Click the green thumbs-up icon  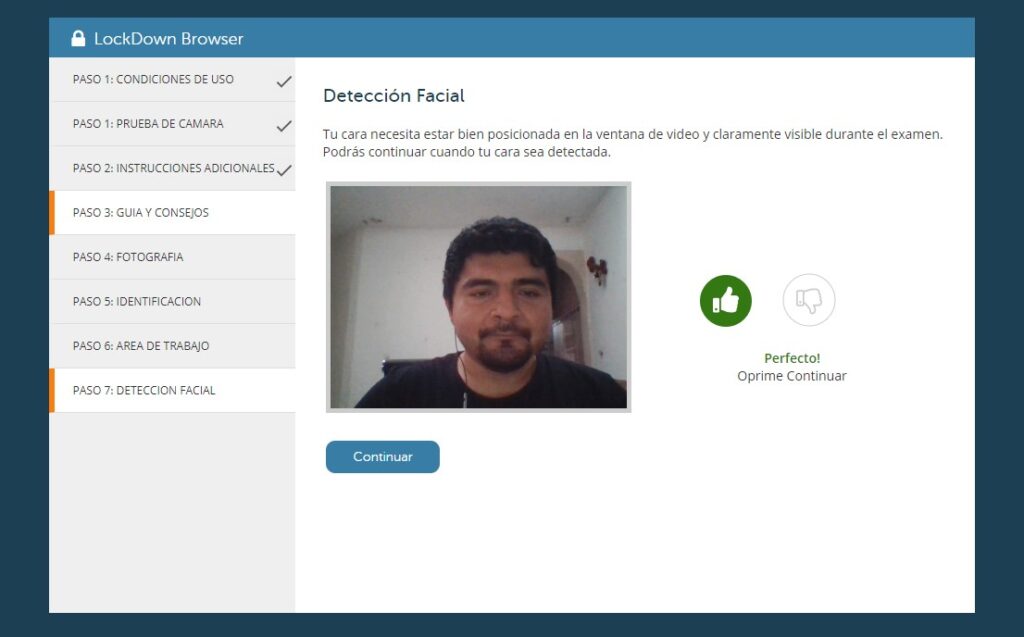point(725,300)
